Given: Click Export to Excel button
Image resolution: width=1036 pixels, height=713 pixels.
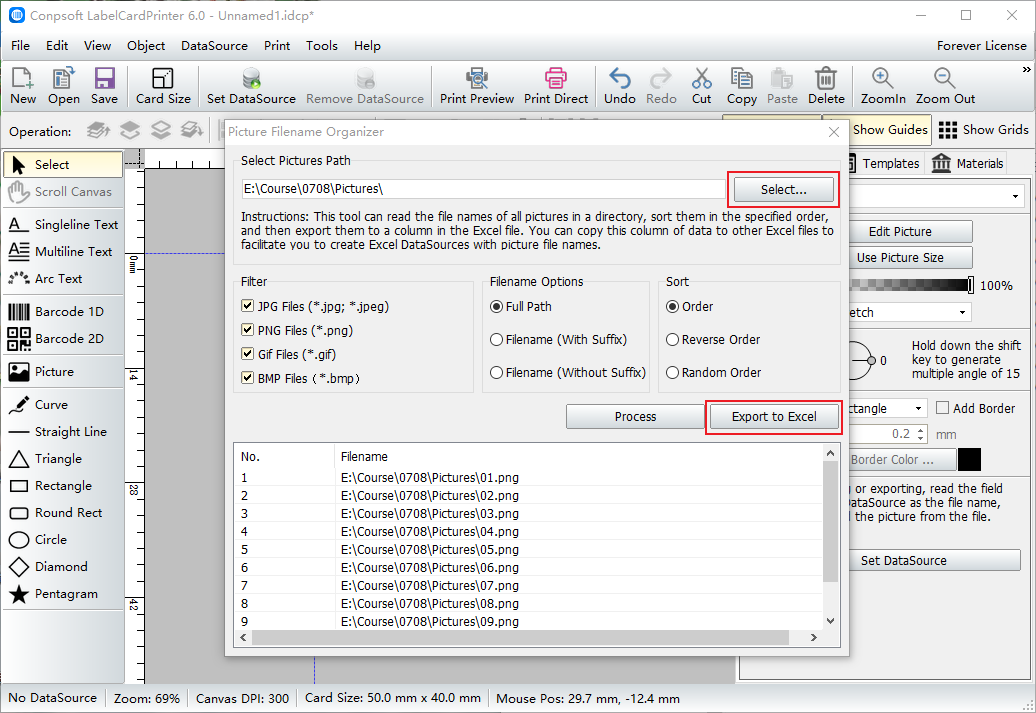Looking at the screenshot, I should point(774,417).
